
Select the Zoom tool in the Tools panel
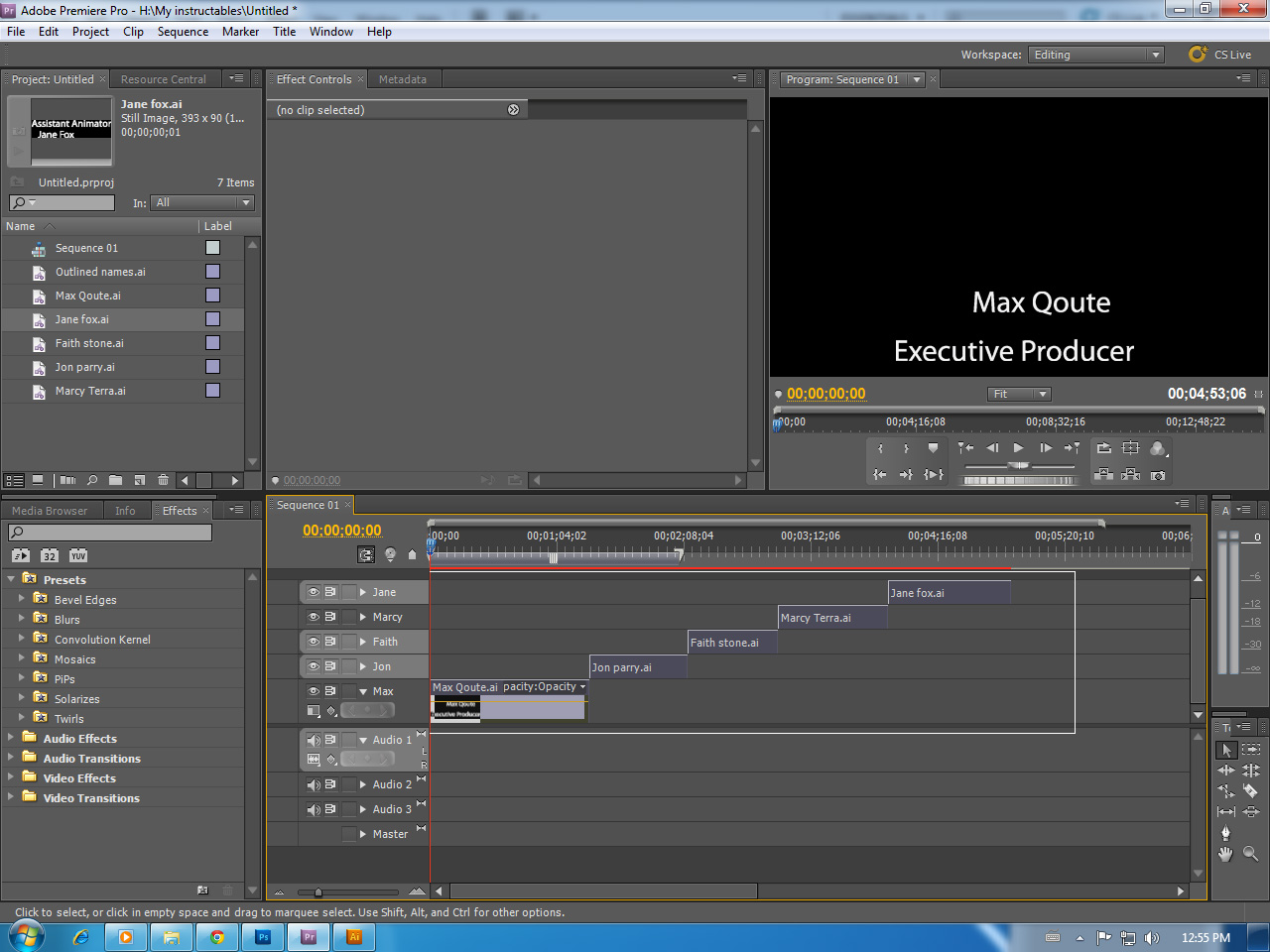pyautogui.click(x=1250, y=853)
